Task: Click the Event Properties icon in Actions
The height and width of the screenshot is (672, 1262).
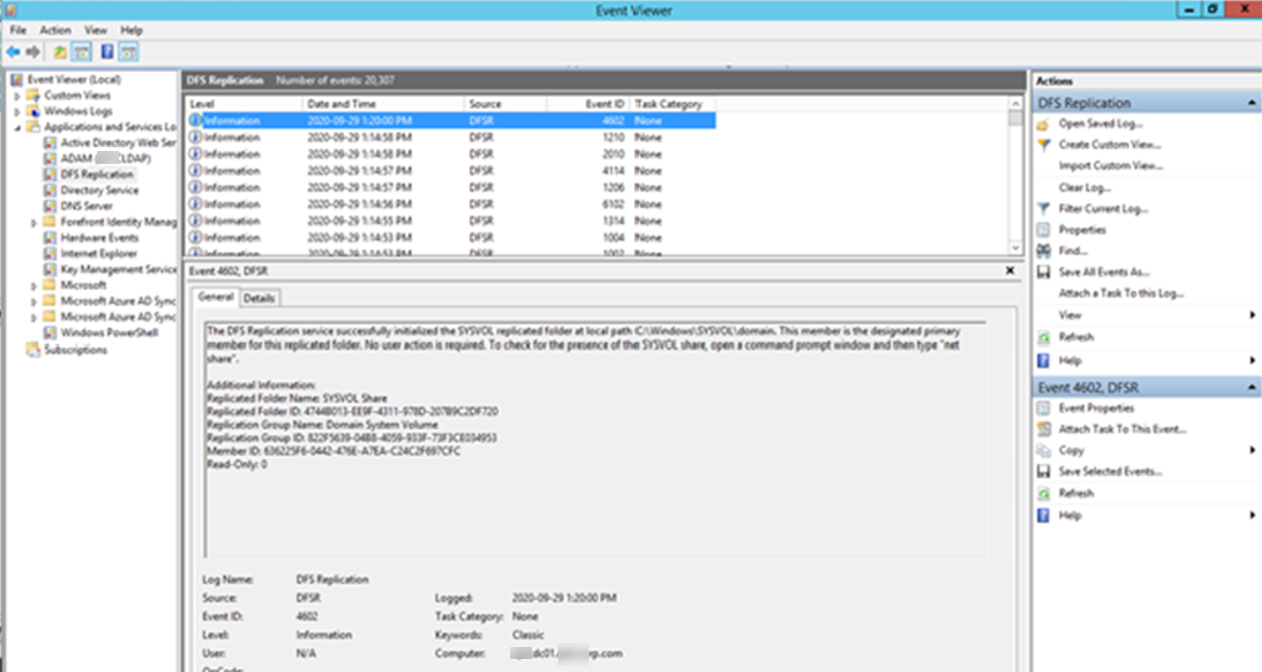Action: click(1043, 408)
